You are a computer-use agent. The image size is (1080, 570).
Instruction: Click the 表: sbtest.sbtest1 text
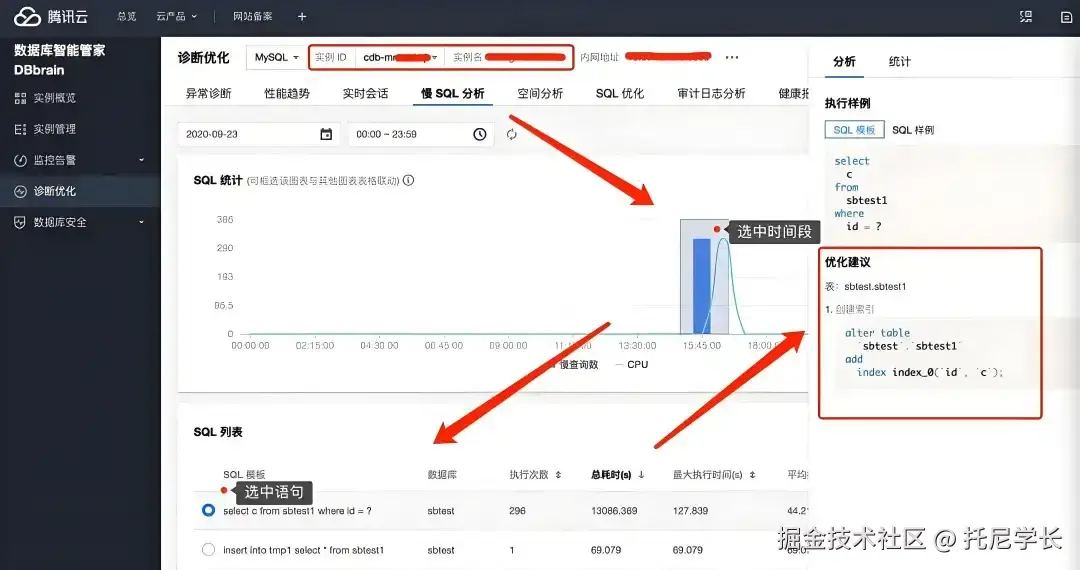866,286
